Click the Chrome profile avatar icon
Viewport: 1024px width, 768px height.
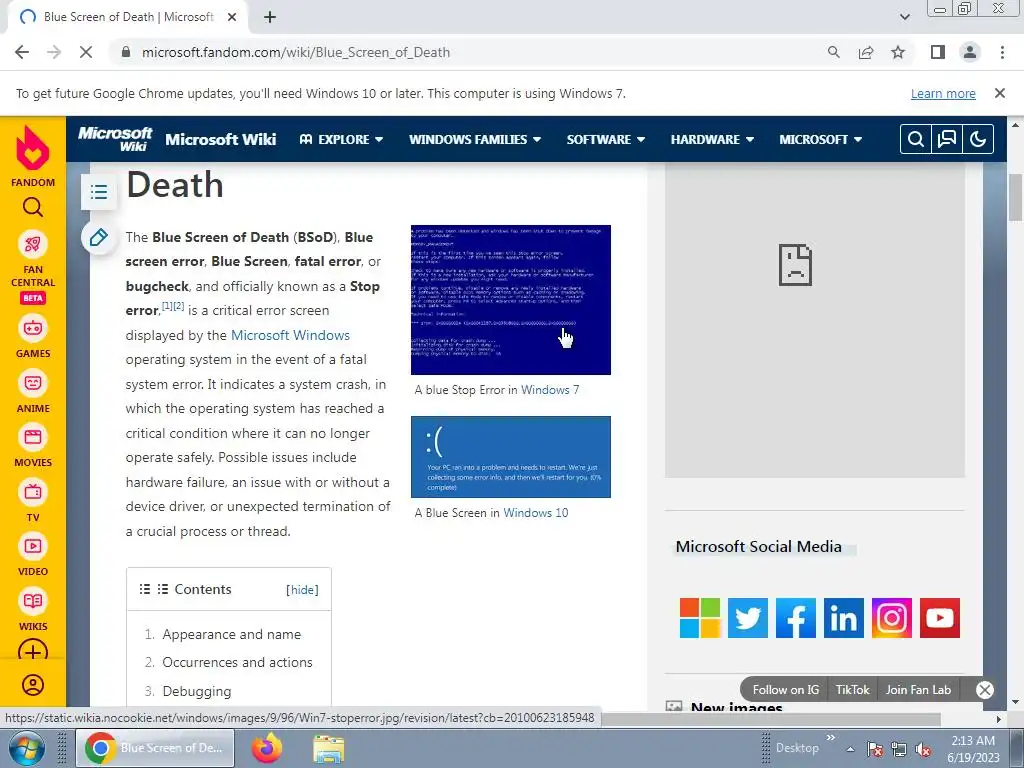click(970, 52)
